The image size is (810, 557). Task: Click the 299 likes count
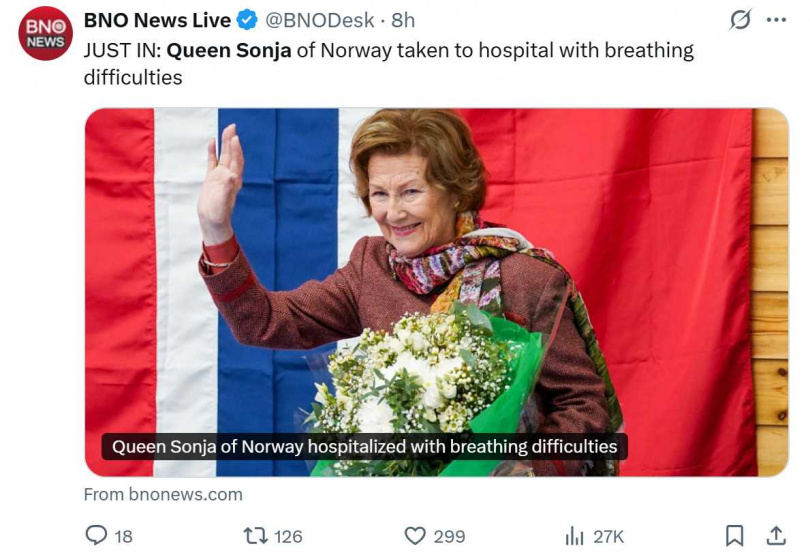click(x=449, y=537)
